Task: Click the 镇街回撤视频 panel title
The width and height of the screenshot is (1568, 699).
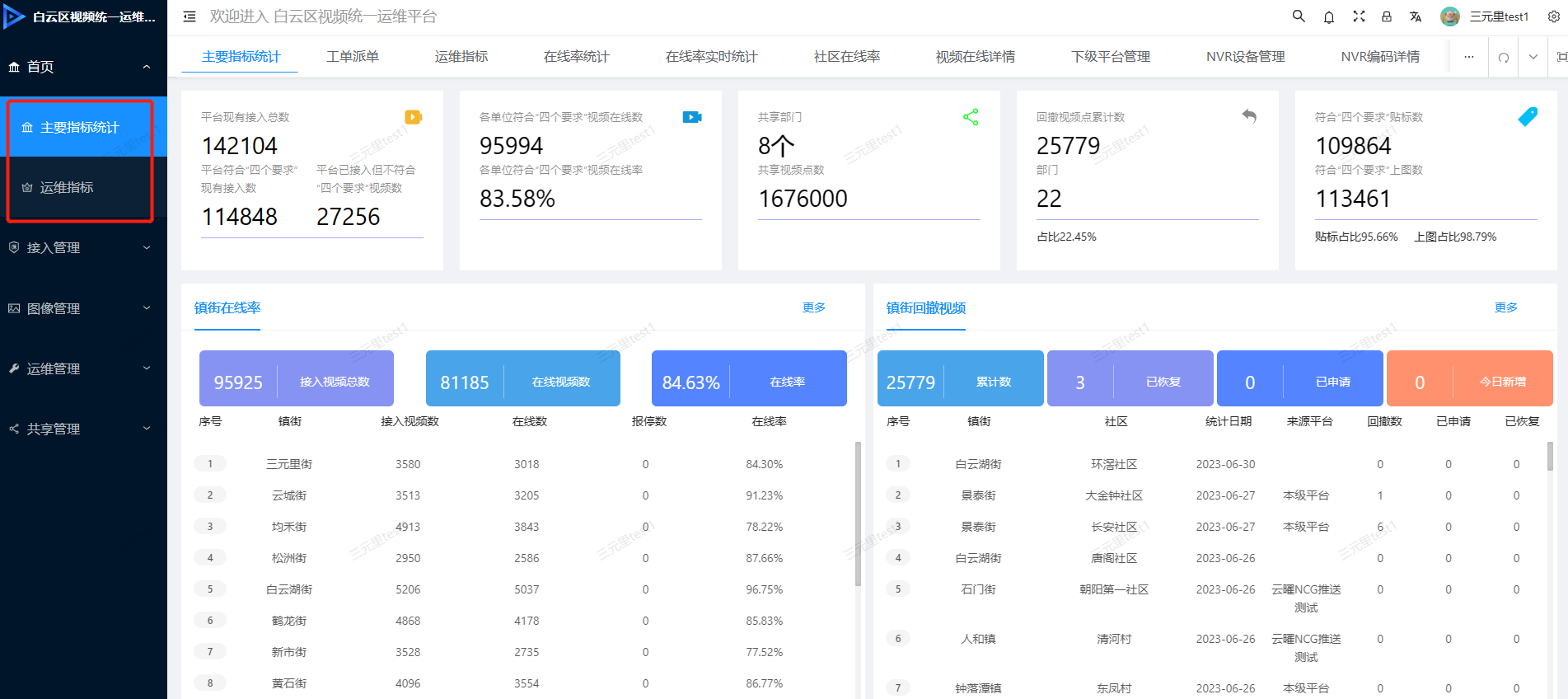Action: coord(926,307)
